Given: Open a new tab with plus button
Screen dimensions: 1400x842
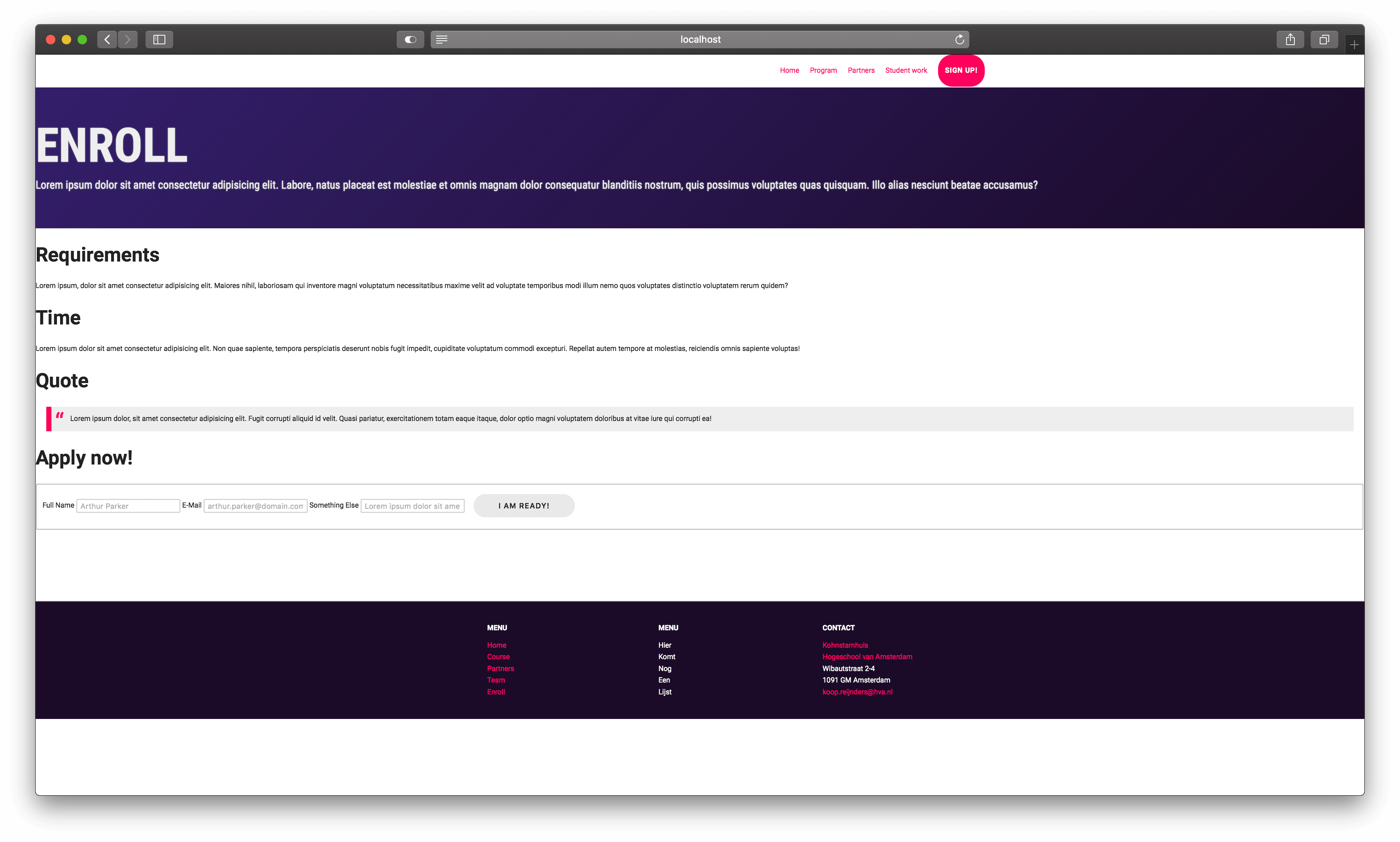Looking at the screenshot, I should tap(1354, 45).
